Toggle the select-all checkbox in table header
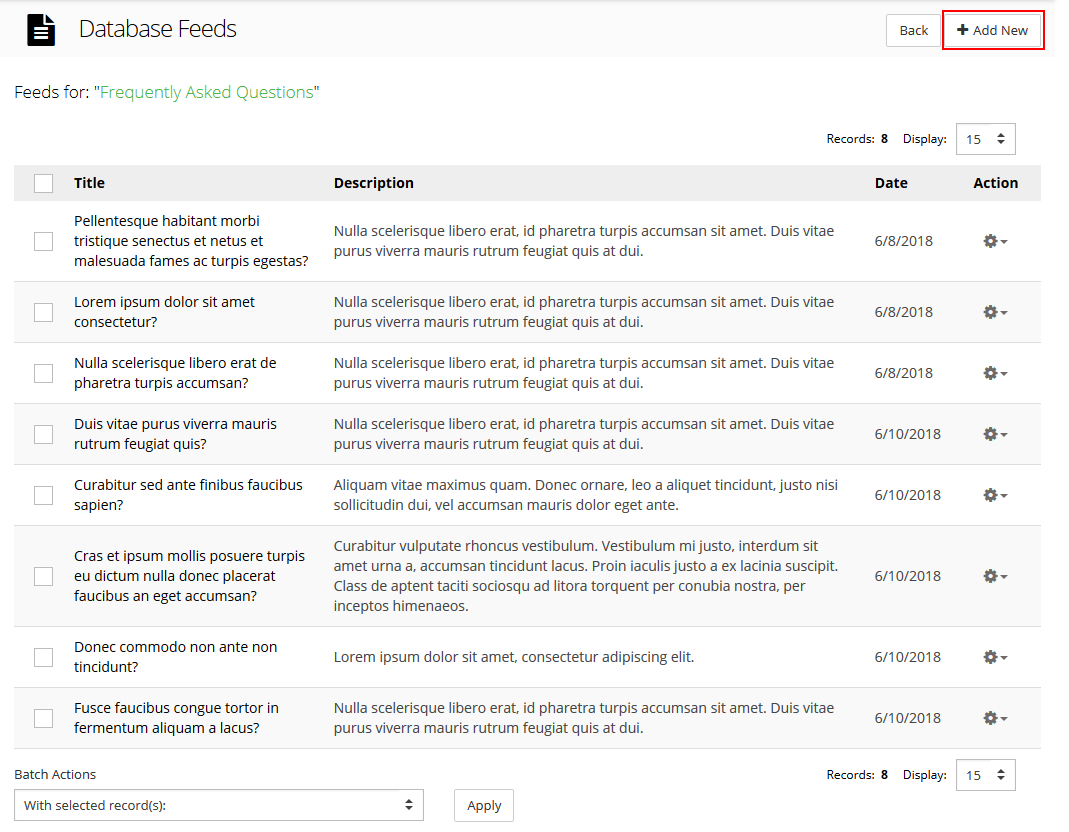 [x=43, y=183]
